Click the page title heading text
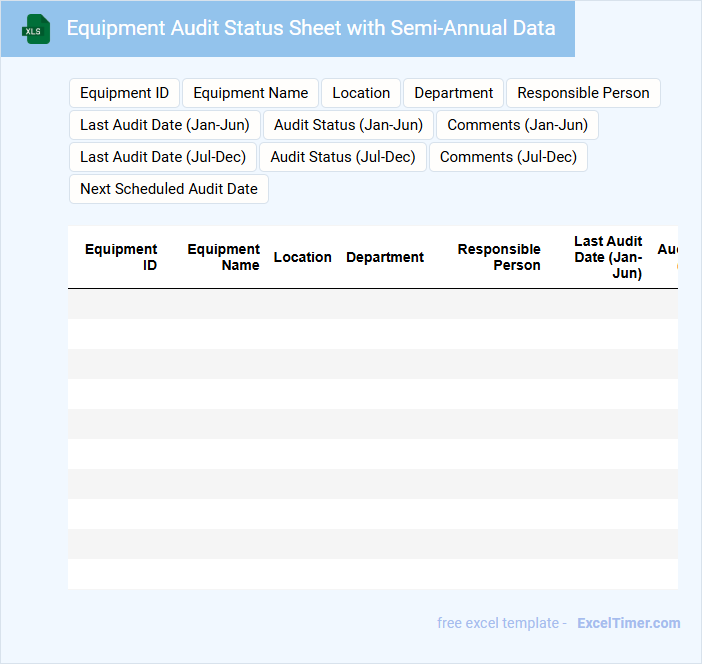The image size is (702, 664). [x=311, y=28]
